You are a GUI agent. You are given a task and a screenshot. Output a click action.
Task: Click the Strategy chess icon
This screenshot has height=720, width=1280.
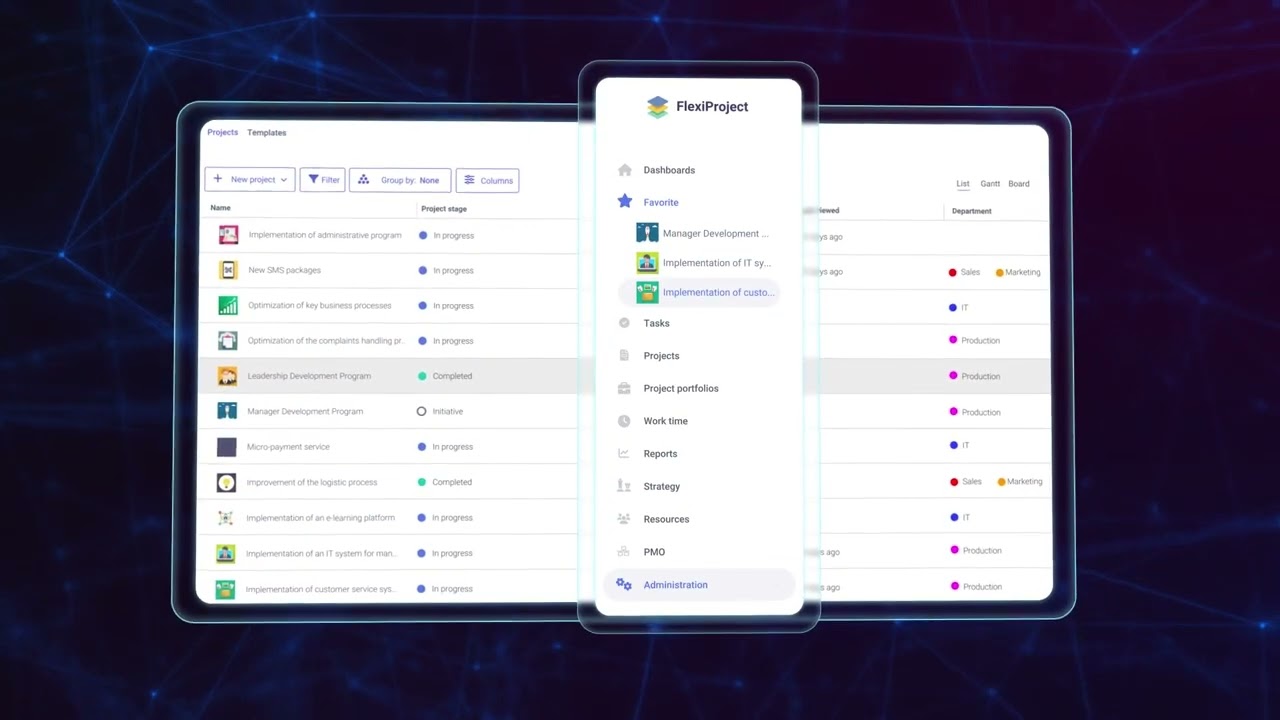[x=624, y=486]
